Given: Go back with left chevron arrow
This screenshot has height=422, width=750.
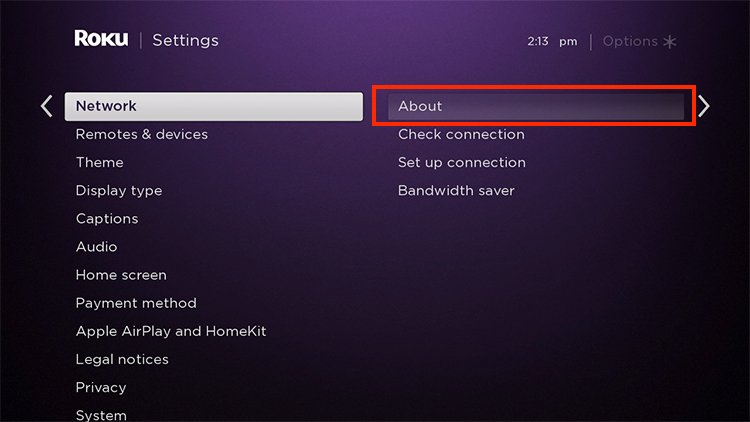Looking at the screenshot, I should coord(46,106).
